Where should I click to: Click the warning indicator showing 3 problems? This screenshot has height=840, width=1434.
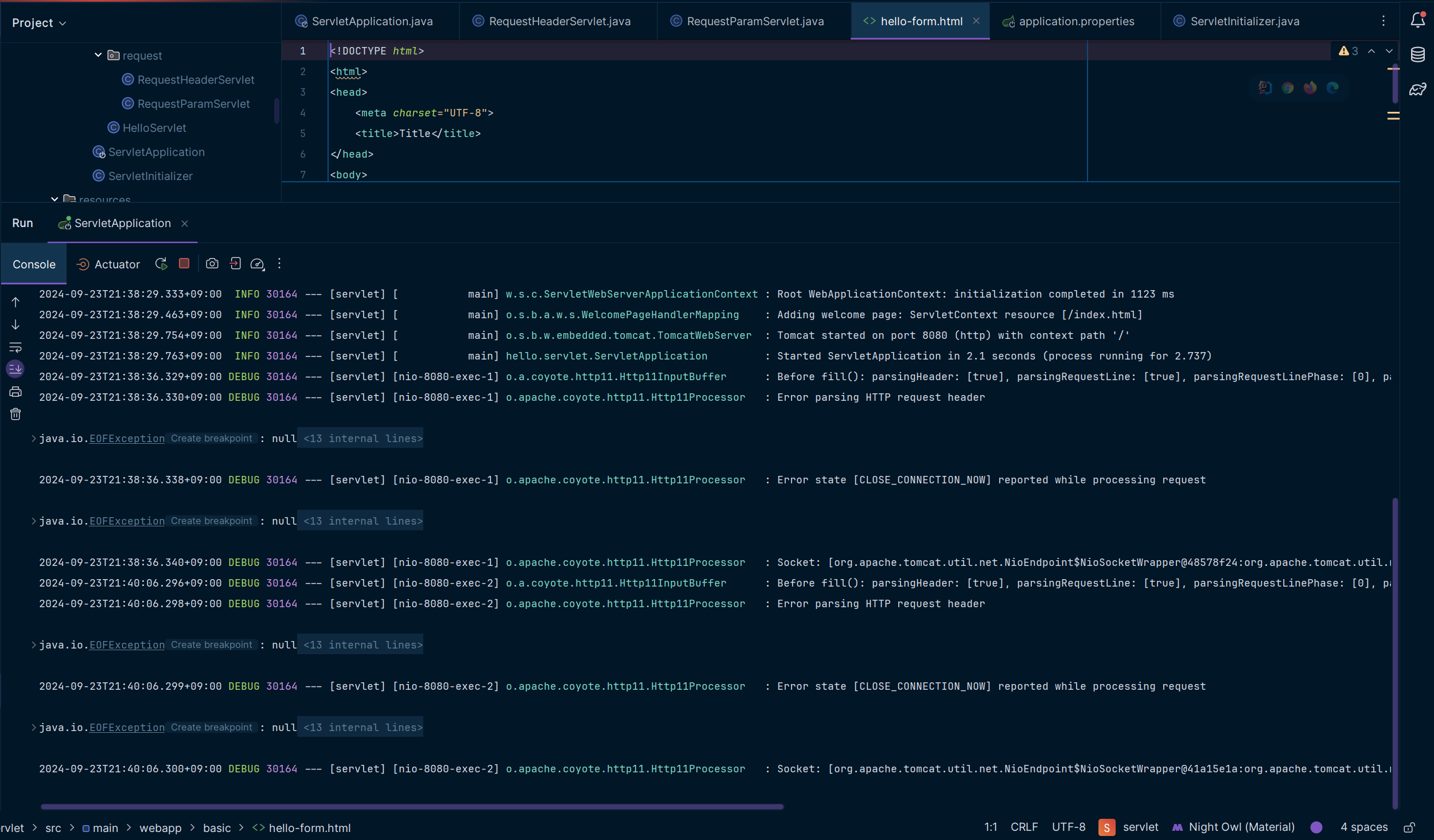coord(1348,51)
